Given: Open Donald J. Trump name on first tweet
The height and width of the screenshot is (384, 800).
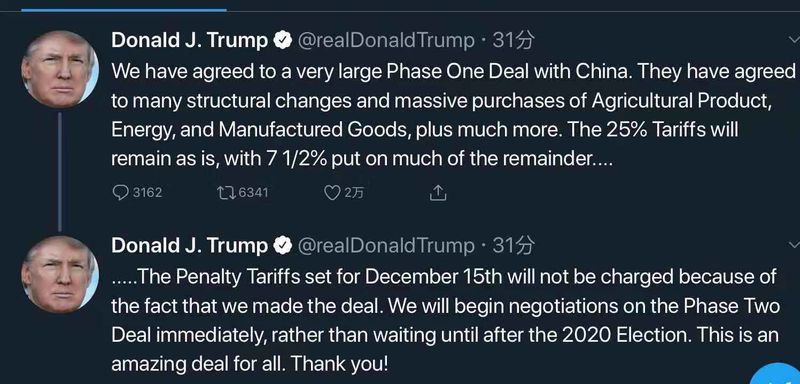Looking at the screenshot, I should 189,40.
